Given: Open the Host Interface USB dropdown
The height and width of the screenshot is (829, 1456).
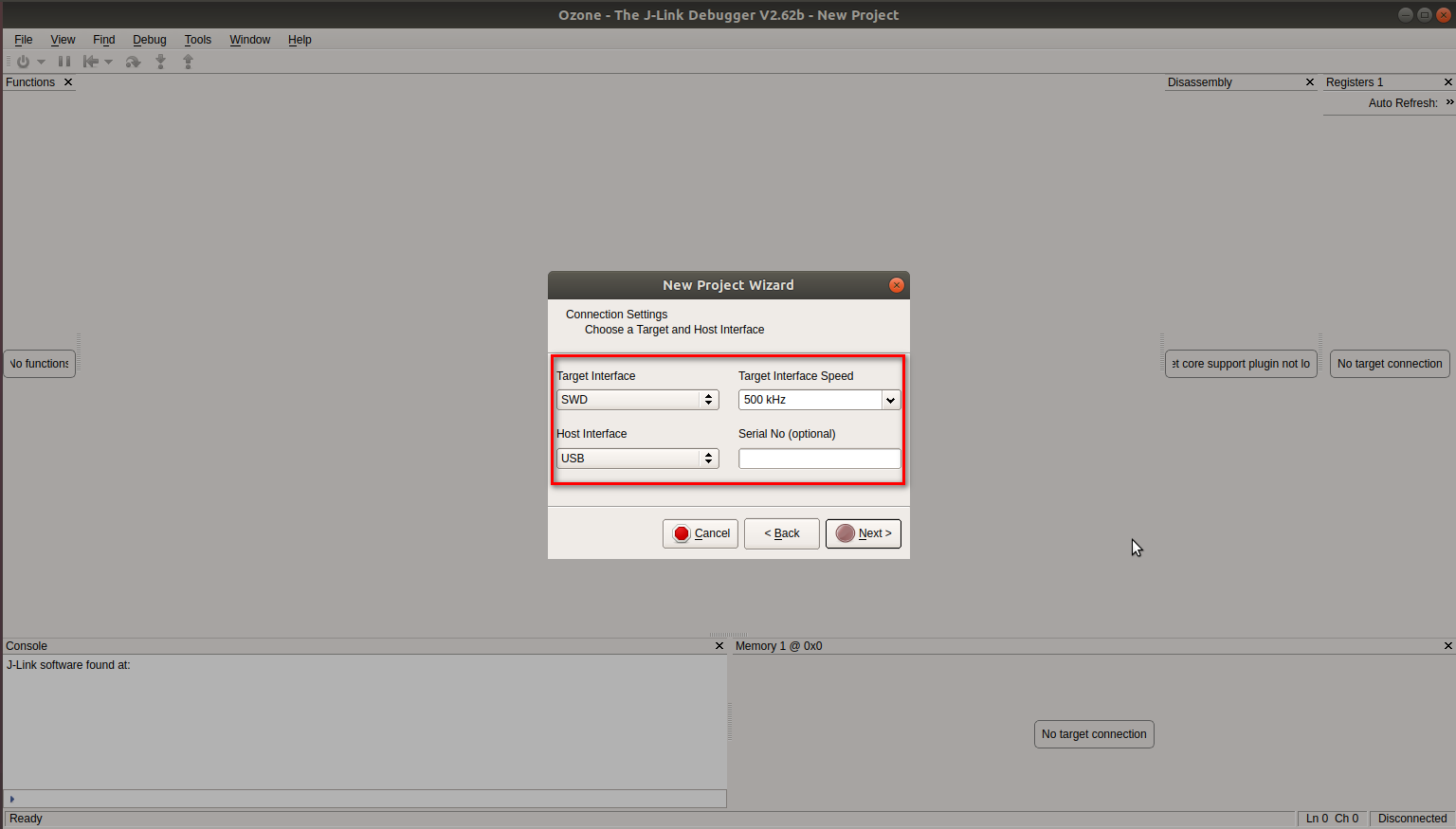Looking at the screenshot, I should click(638, 459).
